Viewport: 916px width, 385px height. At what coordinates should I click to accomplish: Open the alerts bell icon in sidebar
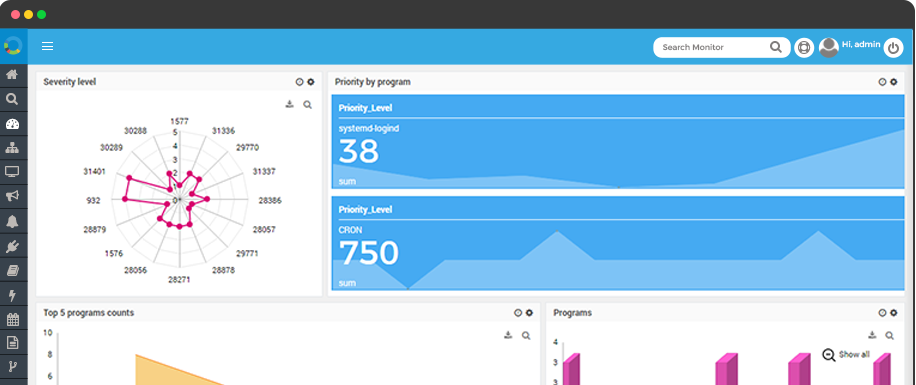pos(12,221)
